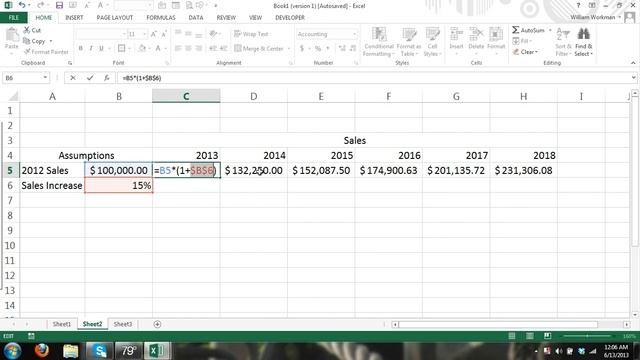
Task: Click Format Painter brush
Action: [x=46, y=52]
